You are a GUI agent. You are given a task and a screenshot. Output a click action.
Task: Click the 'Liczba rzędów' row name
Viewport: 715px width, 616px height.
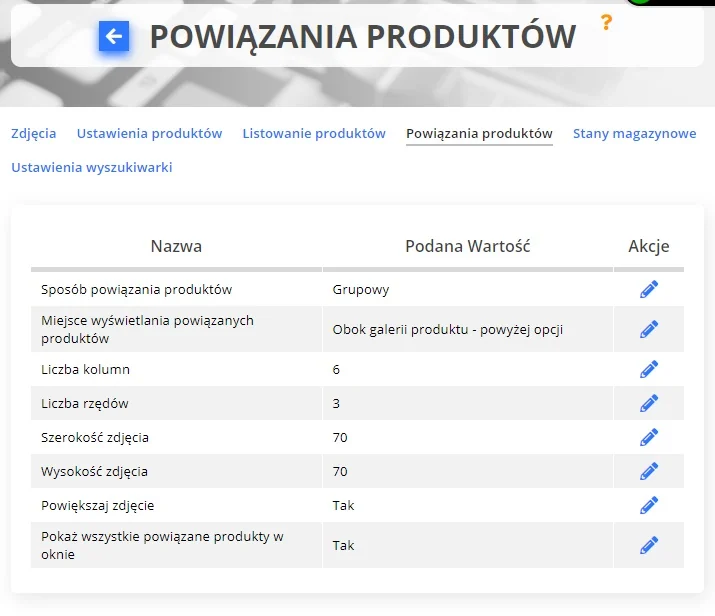tap(85, 404)
